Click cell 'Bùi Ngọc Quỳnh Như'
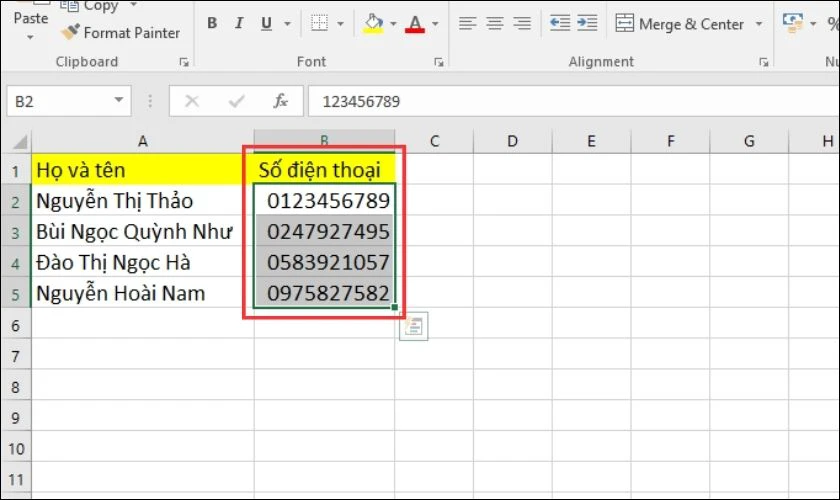The width and height of the screenshot is (840, 500). (x=142, y=232)
